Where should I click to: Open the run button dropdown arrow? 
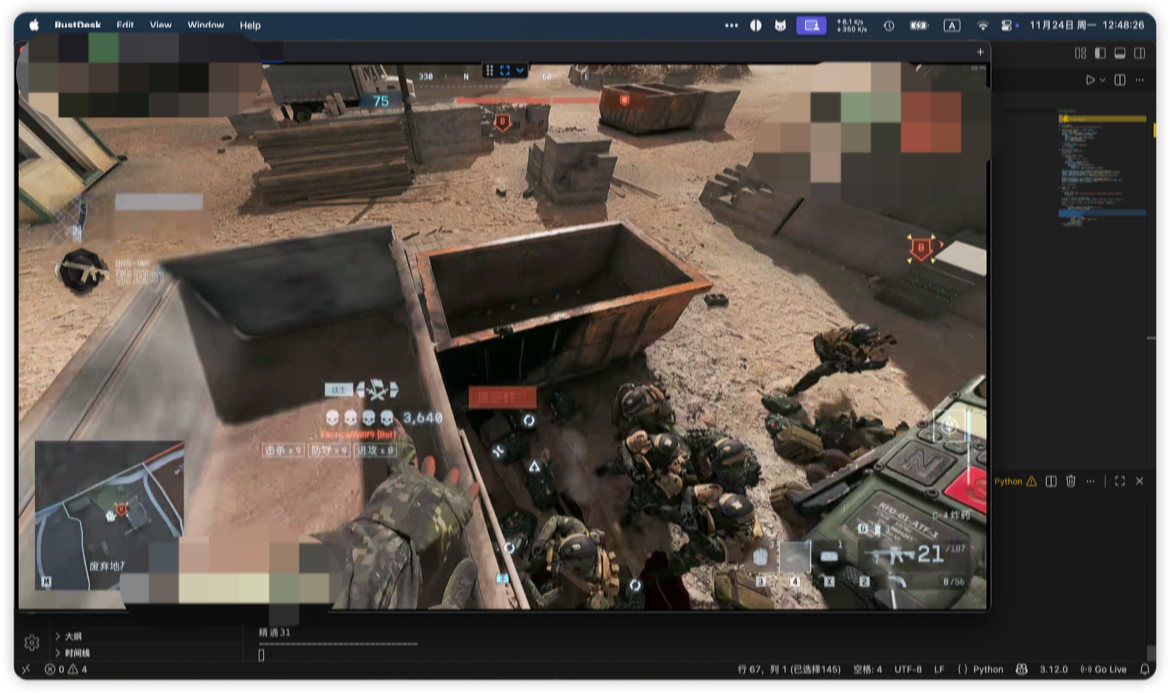point(1102,80)
